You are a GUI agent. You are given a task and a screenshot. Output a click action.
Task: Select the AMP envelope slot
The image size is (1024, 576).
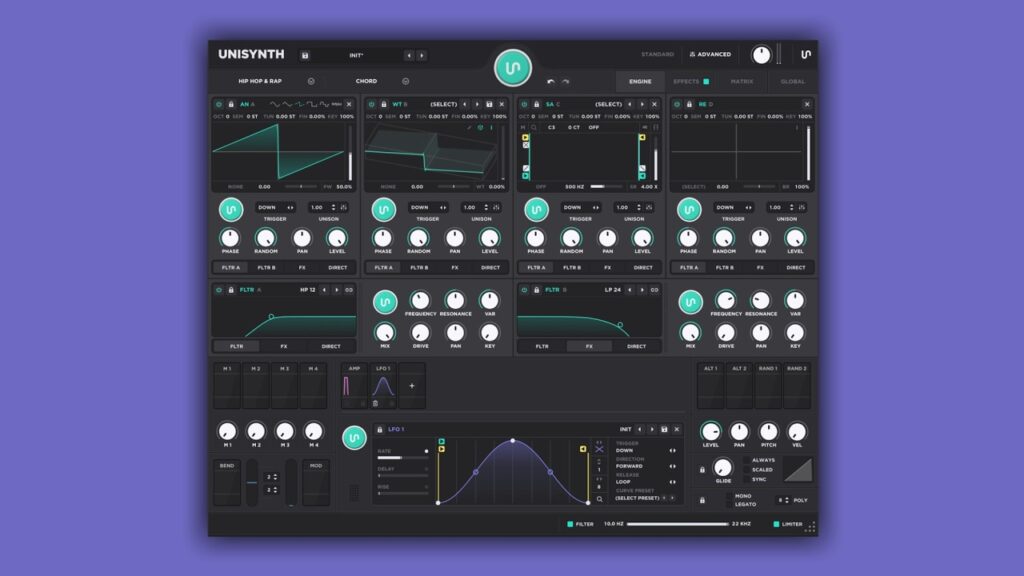coord(354,386)
